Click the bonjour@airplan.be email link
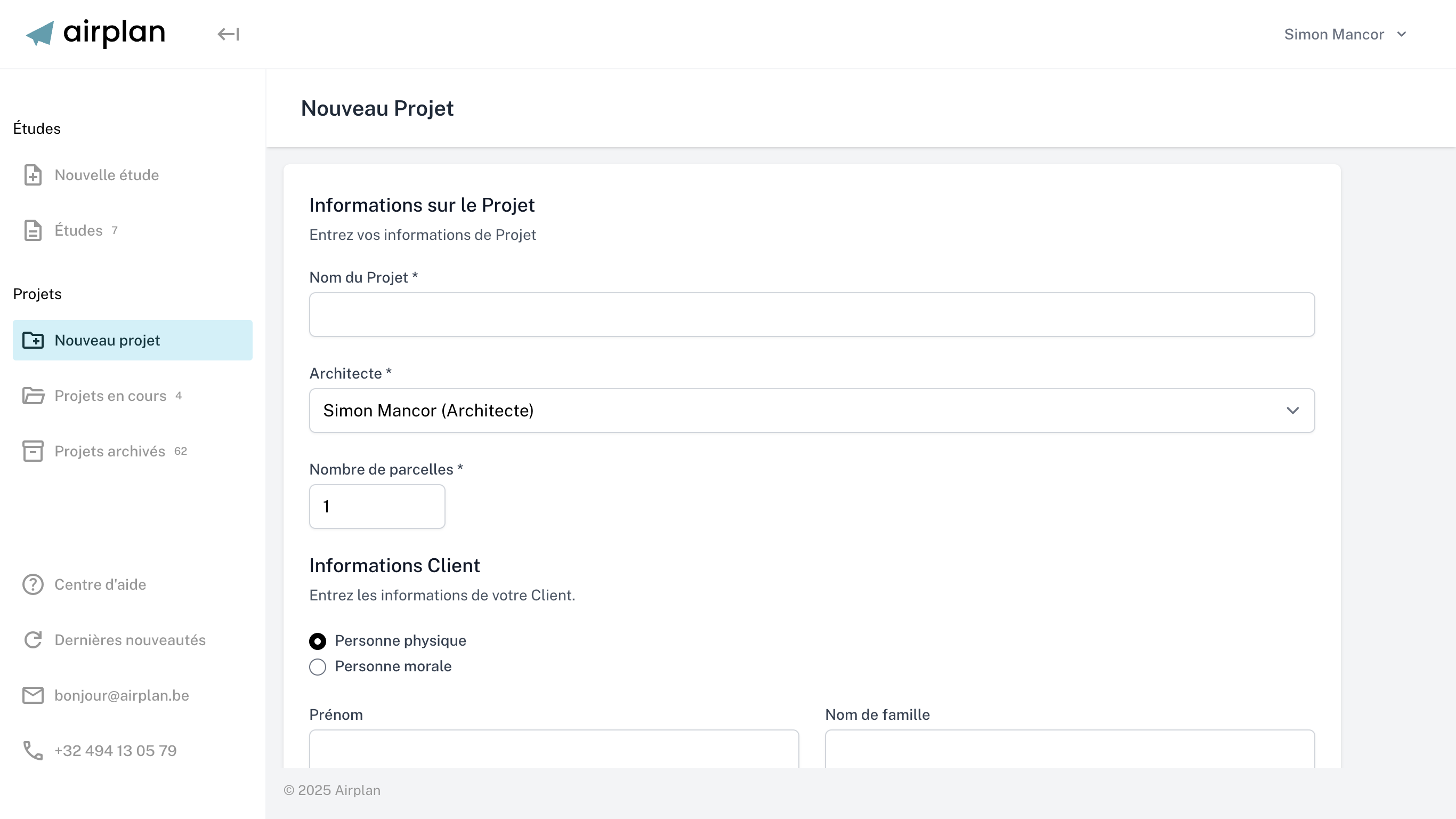Screen dimensions: 1456x819 coord(122,695)
